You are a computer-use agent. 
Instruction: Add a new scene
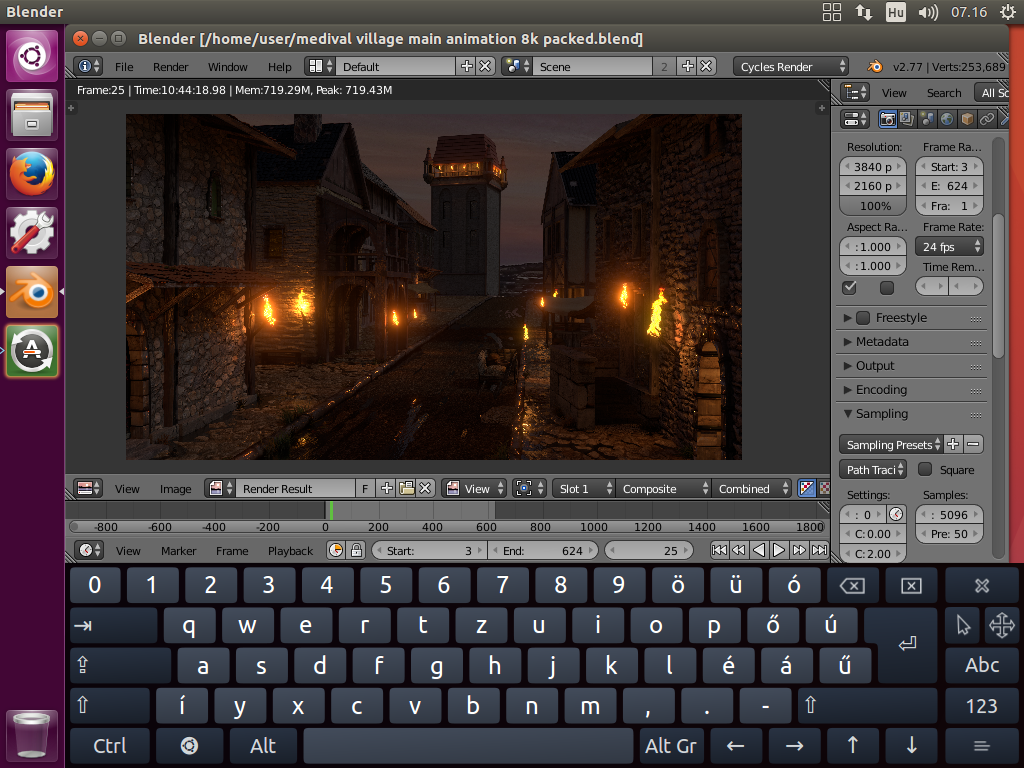pyautogui.click(x=688, y=67)
